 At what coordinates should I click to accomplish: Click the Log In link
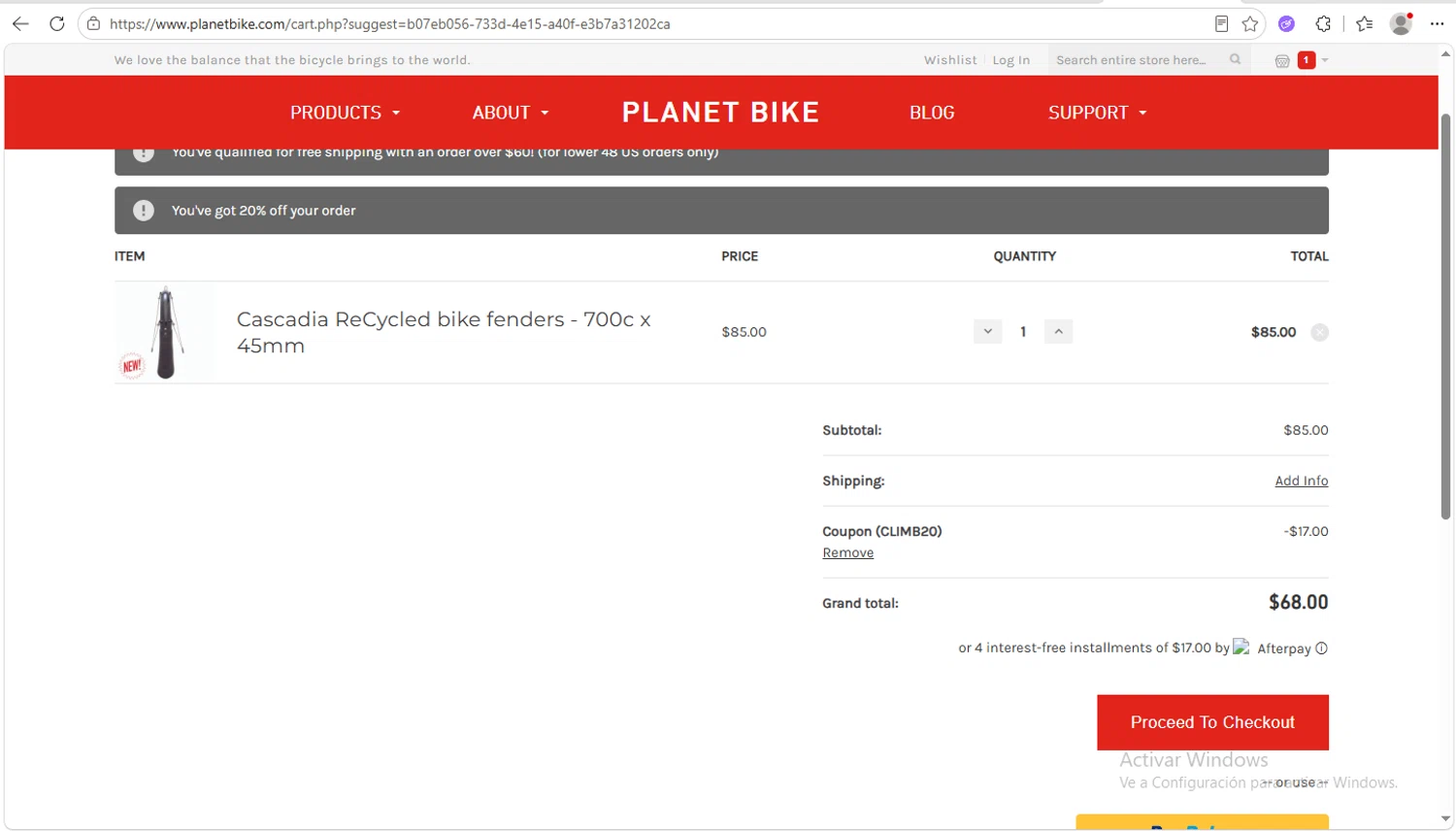[x=1011, y=60]
